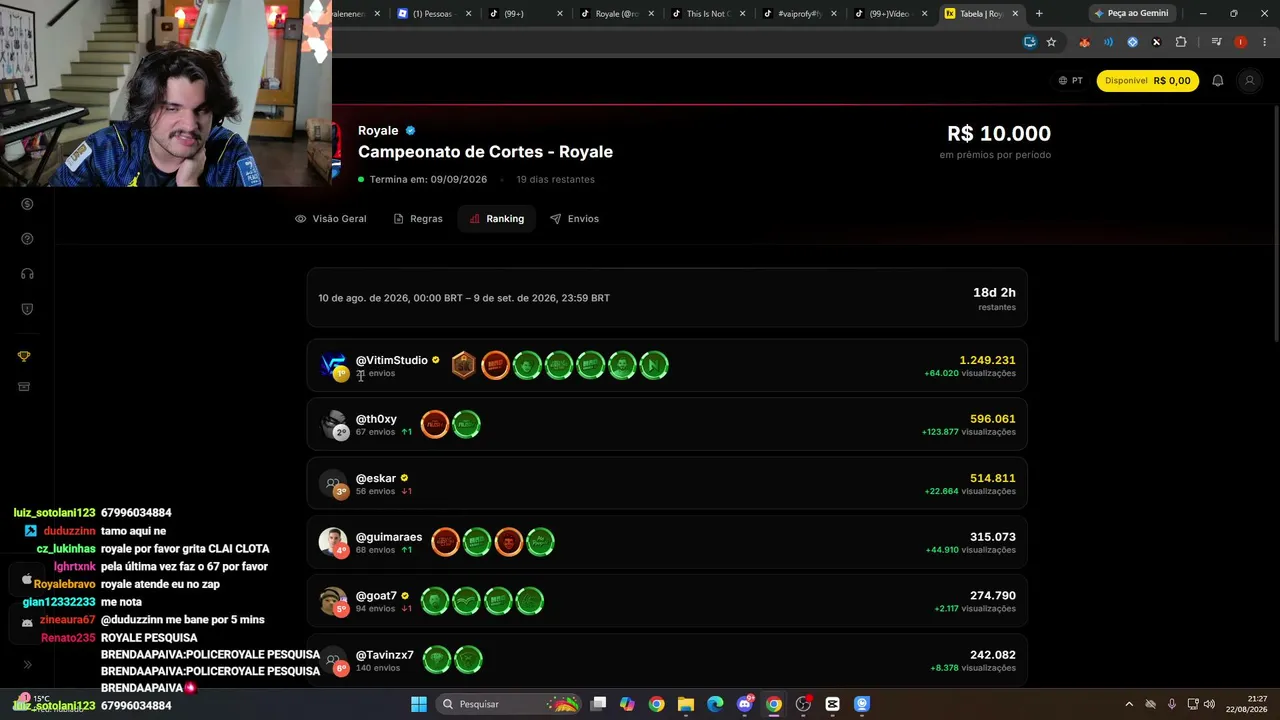Switch to the Regras tab
Image resolution: width=1280 pixels, height=720 pixels.
(x=418, y=219)
